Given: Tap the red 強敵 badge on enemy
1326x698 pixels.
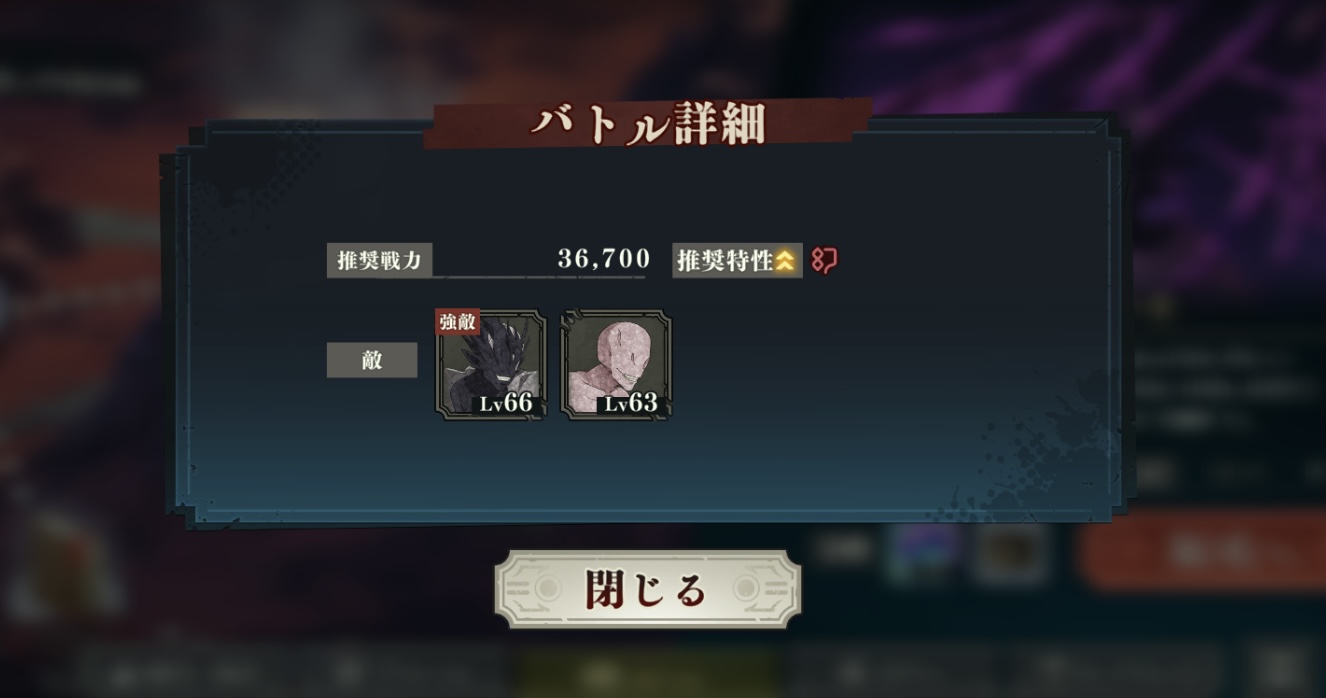Looking at the screenshot, I should point(458,322).
